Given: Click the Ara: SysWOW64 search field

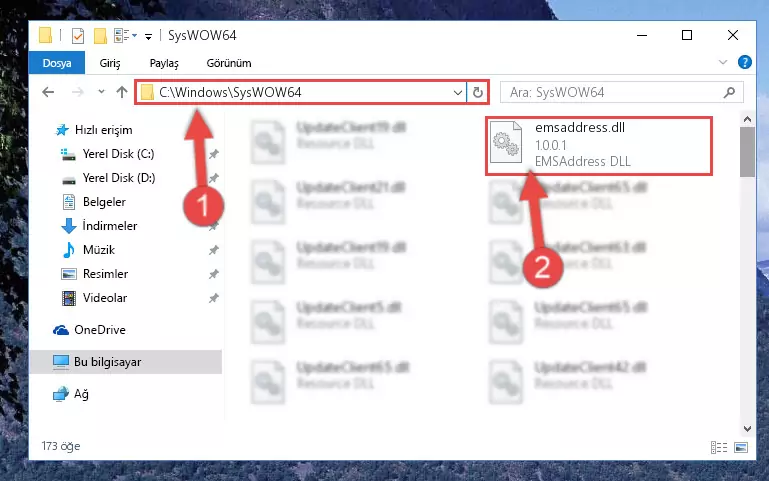Looking at the screenshot, I should [x=613, y=92].
